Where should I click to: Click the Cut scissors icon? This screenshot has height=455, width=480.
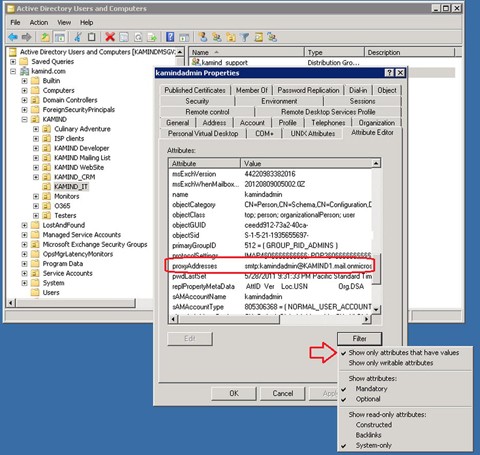78,37
